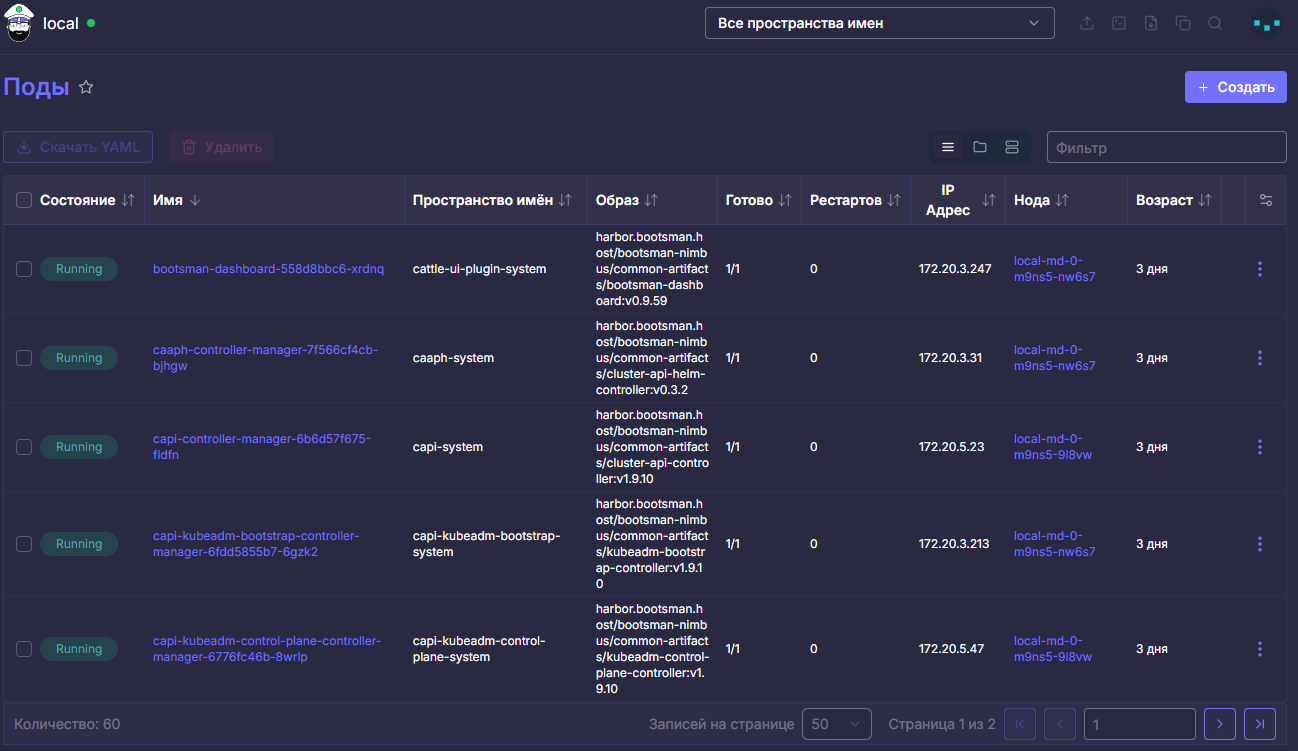Sort by Готово column header

(x=759, y=200)
